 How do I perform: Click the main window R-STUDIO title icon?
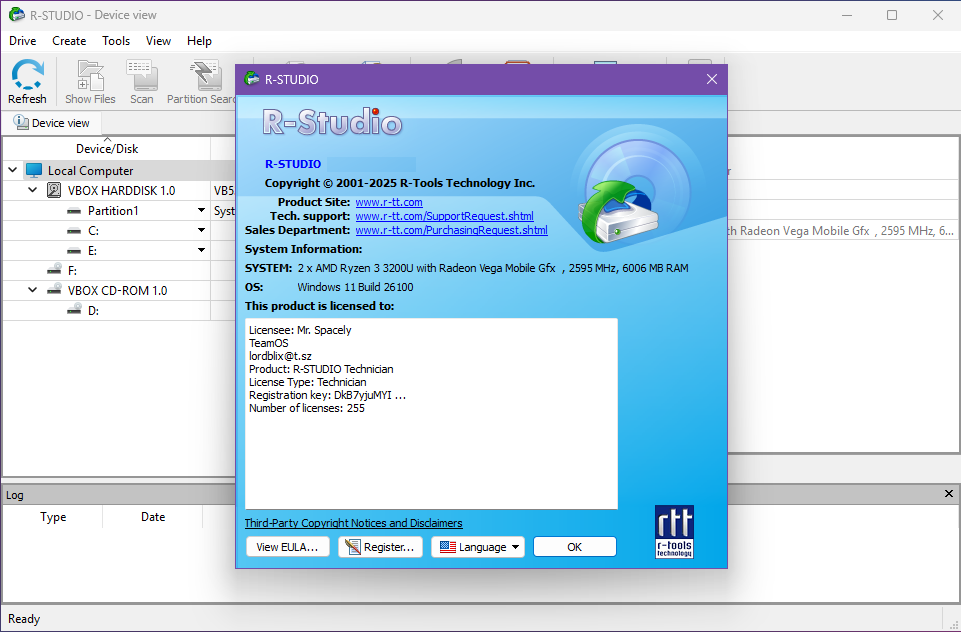(17, 15)
